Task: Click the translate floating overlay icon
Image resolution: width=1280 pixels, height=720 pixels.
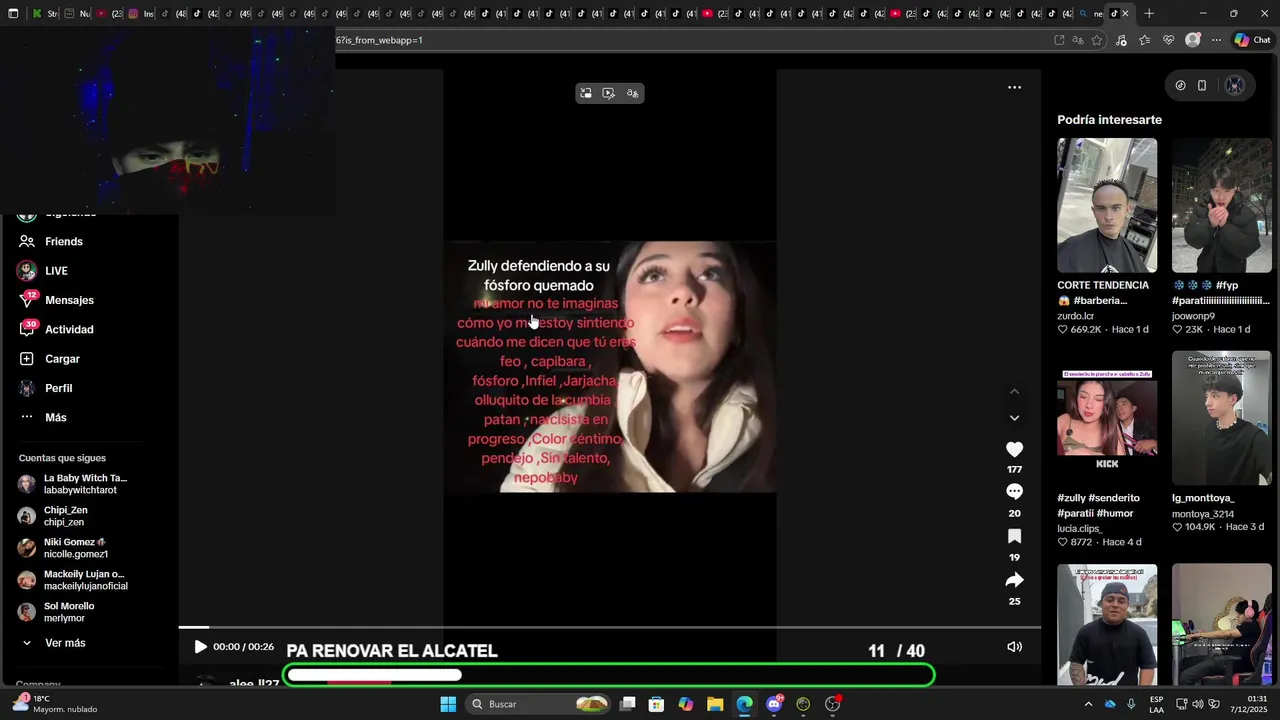Action: click(633, 93)
